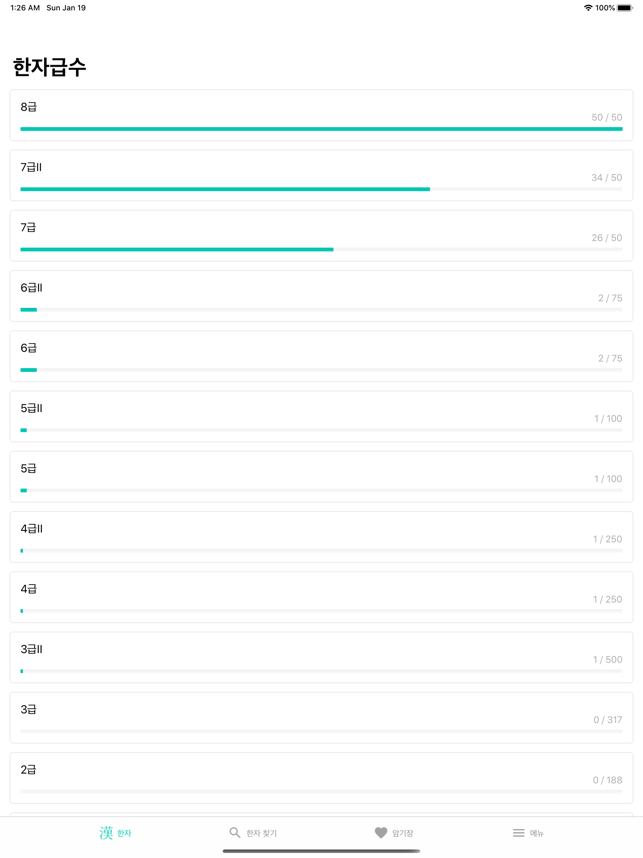The height and width of the screenshot is (858, 643).
Task: Switch to the 암기장 tab
Action: pos(394,833)
